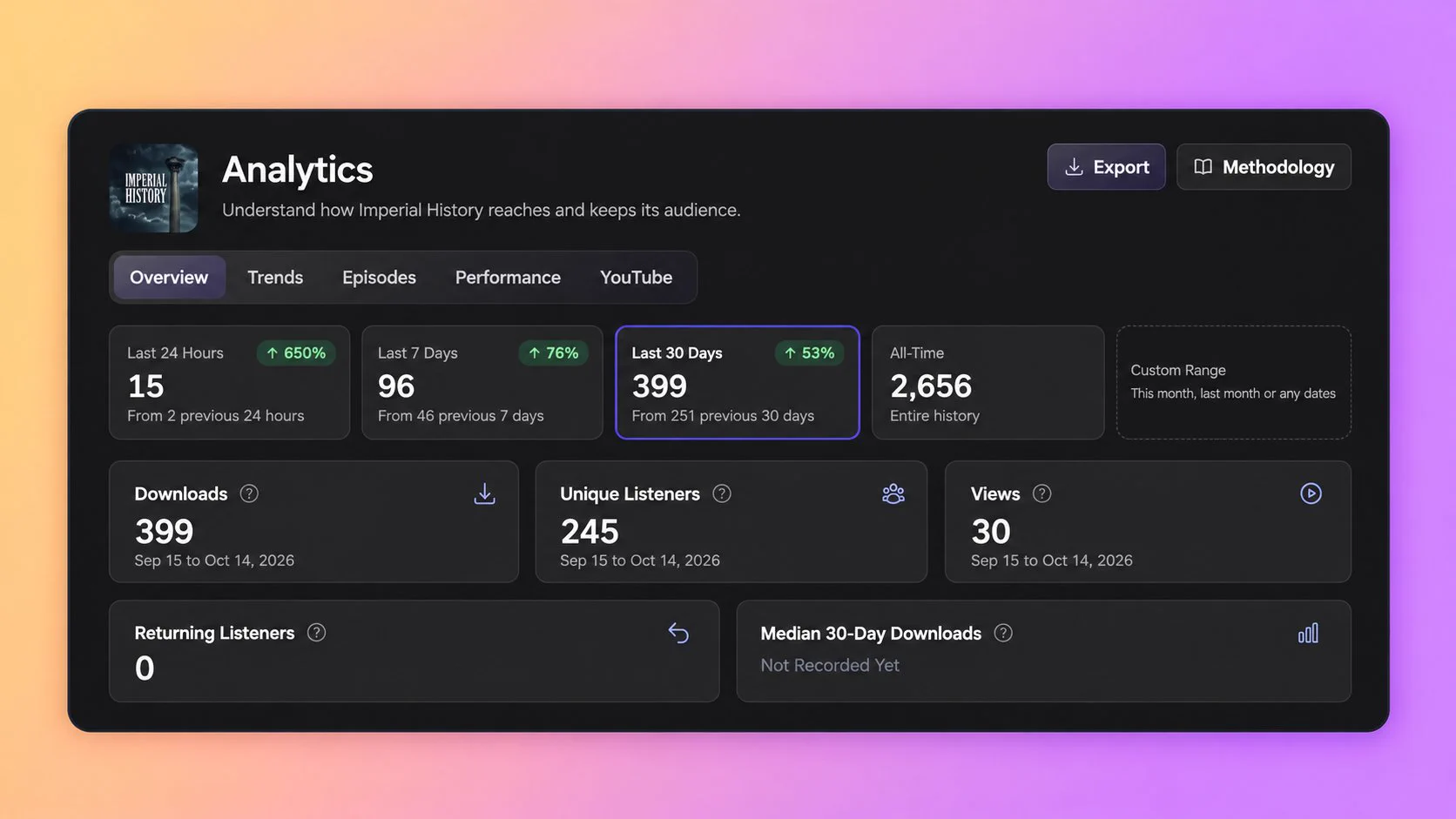
Task: Click the 30 value in Views card
Action: click(x=991, y=531)
